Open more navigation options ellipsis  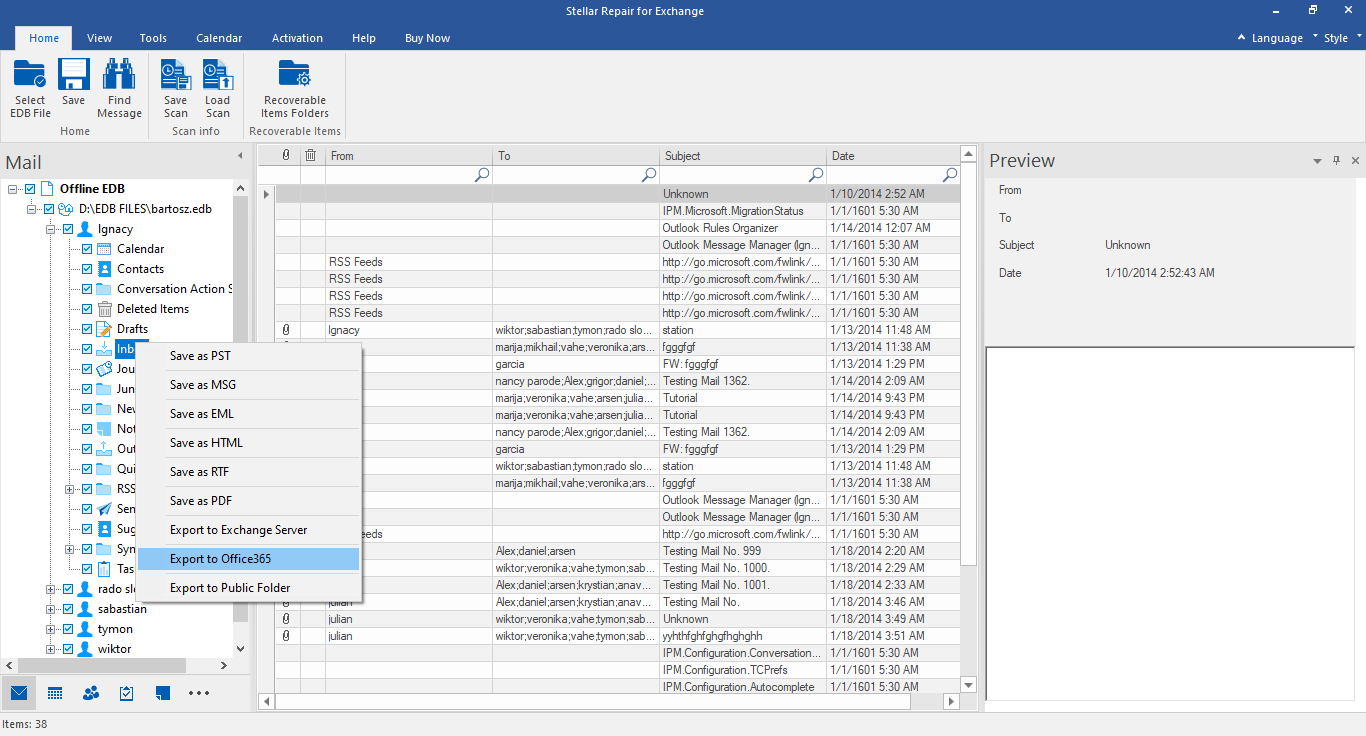click(199, 693)
